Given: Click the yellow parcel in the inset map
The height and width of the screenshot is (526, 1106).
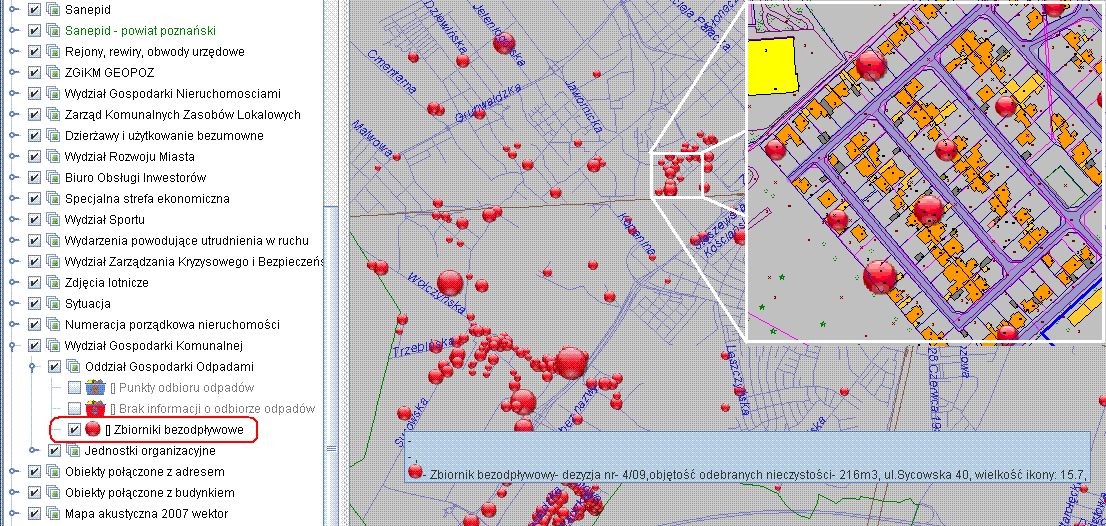Looking at the screenshot, I should [x=771, y=66].
